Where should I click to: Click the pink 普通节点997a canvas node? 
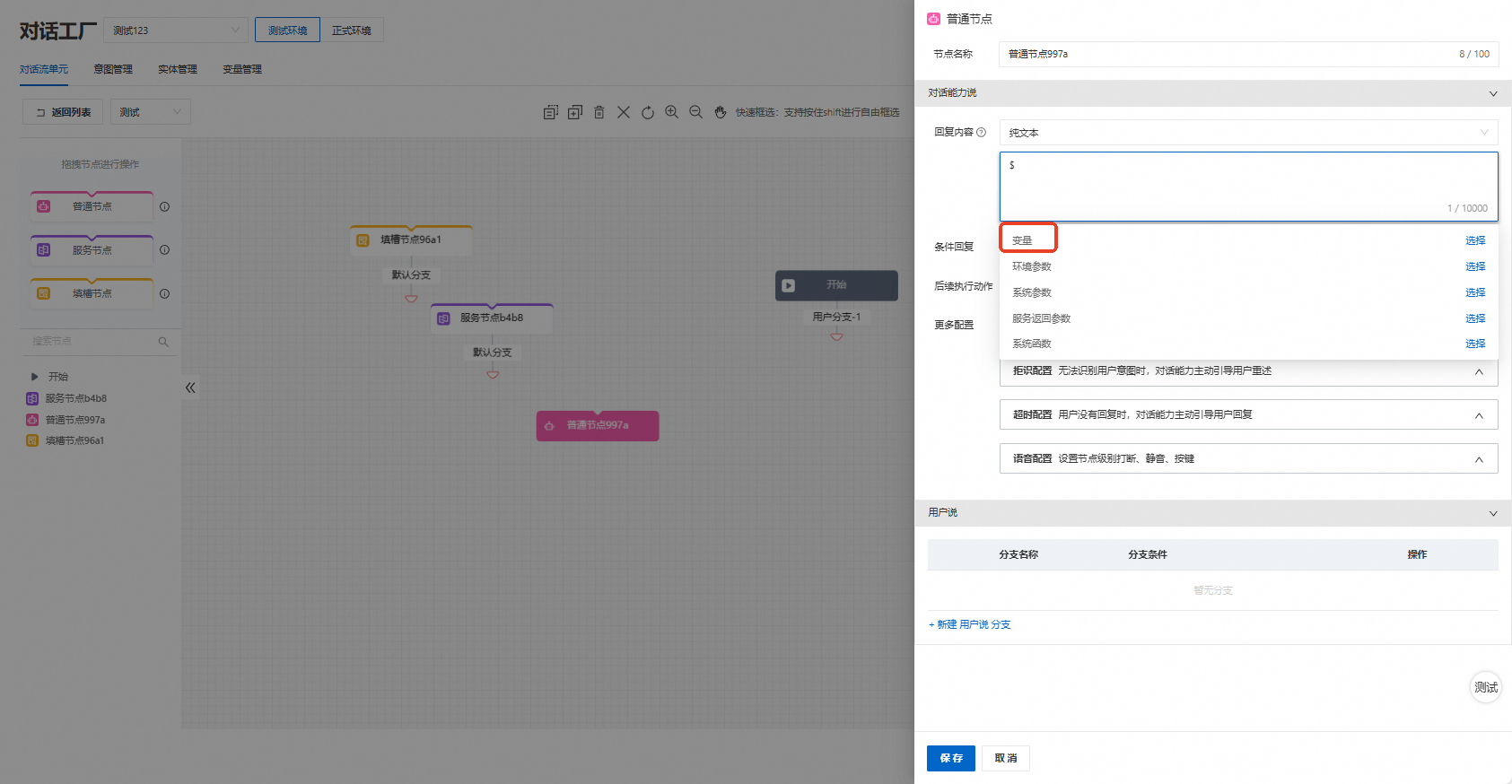tap(598, 425)
